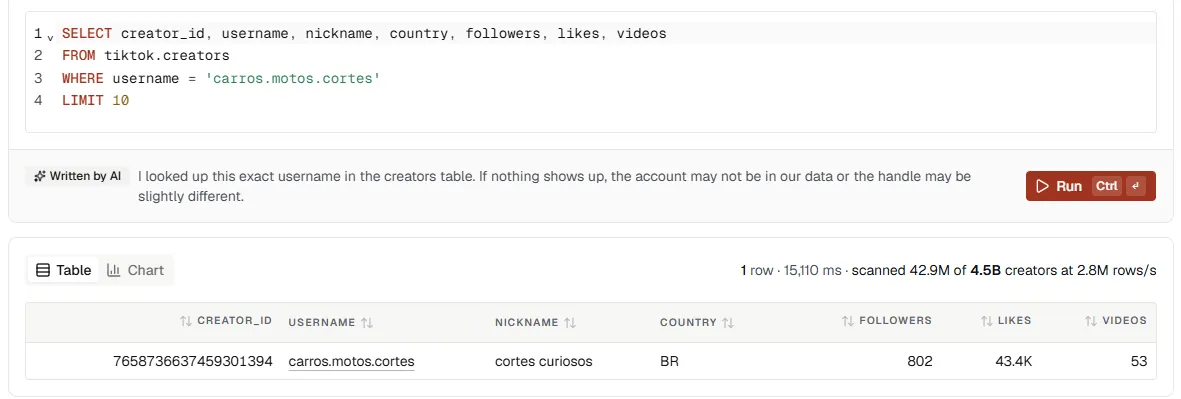Screen dimensions: 1181x399
Task: Place cursor on the LIMIT 10 line
Action: [96, 100]
